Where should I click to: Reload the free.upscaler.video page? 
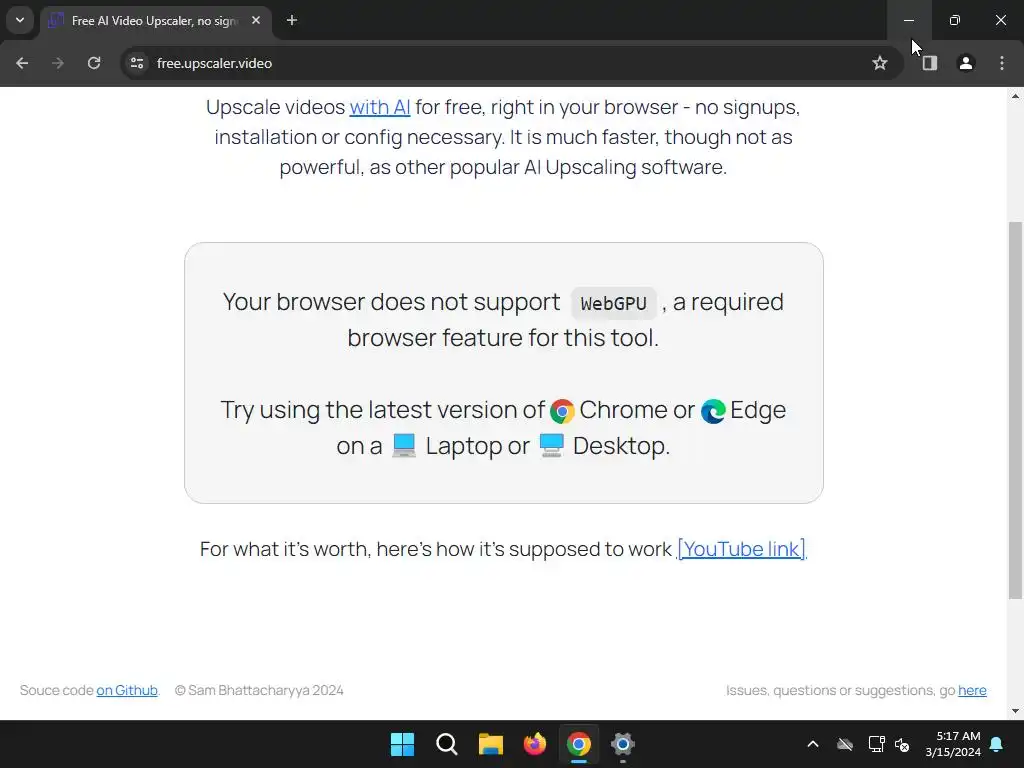click(94, 63)
